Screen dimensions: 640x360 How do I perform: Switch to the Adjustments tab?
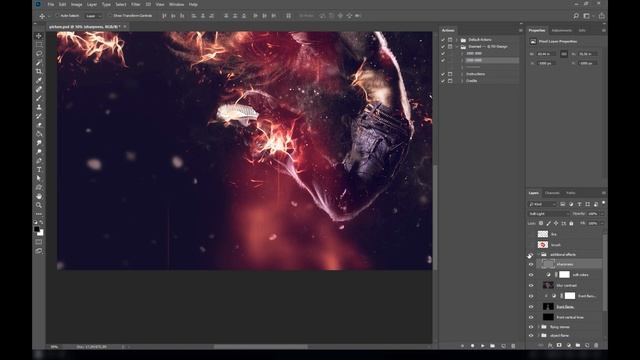[562, 30]
